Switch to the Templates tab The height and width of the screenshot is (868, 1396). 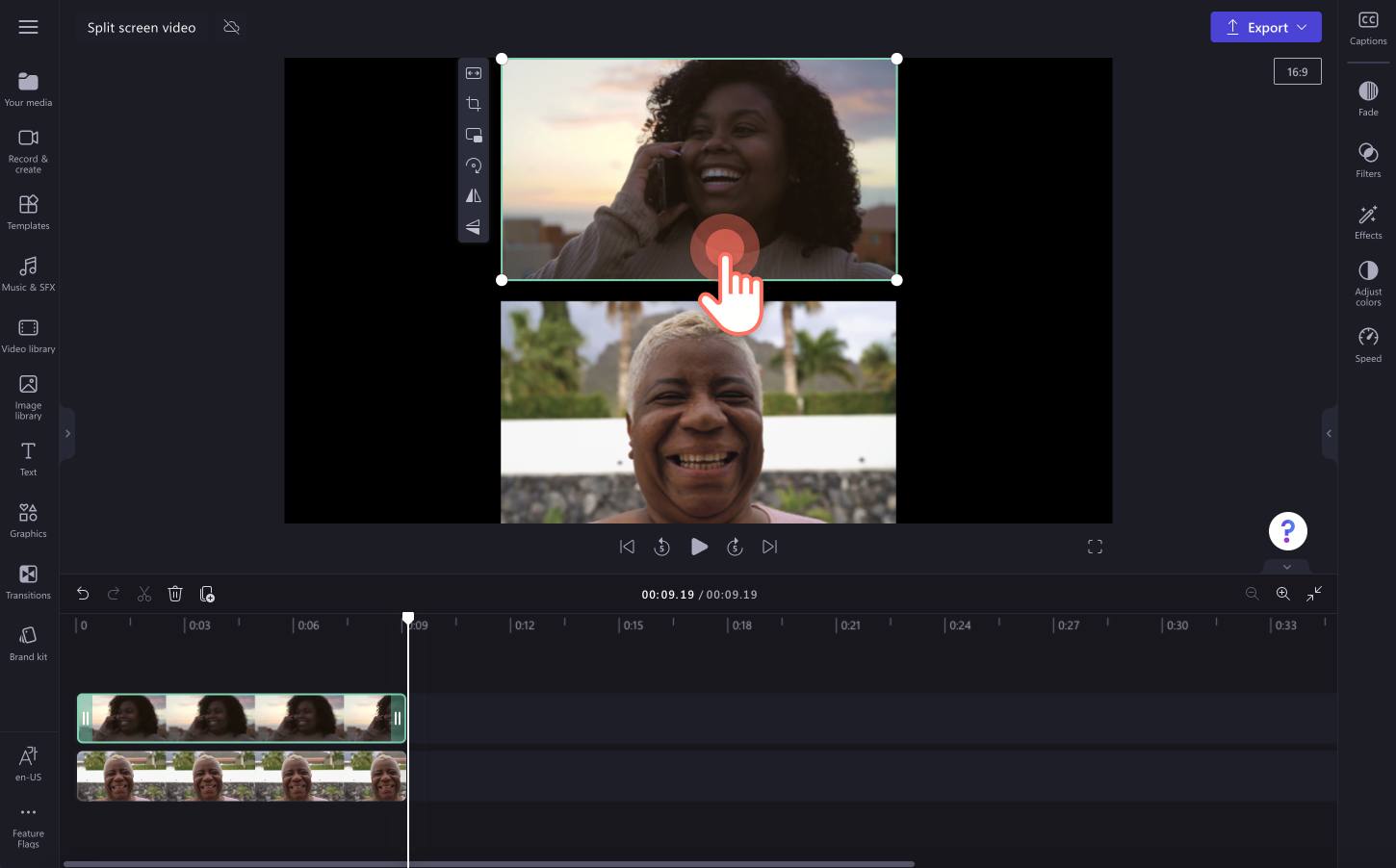click(x=28, y=212)
